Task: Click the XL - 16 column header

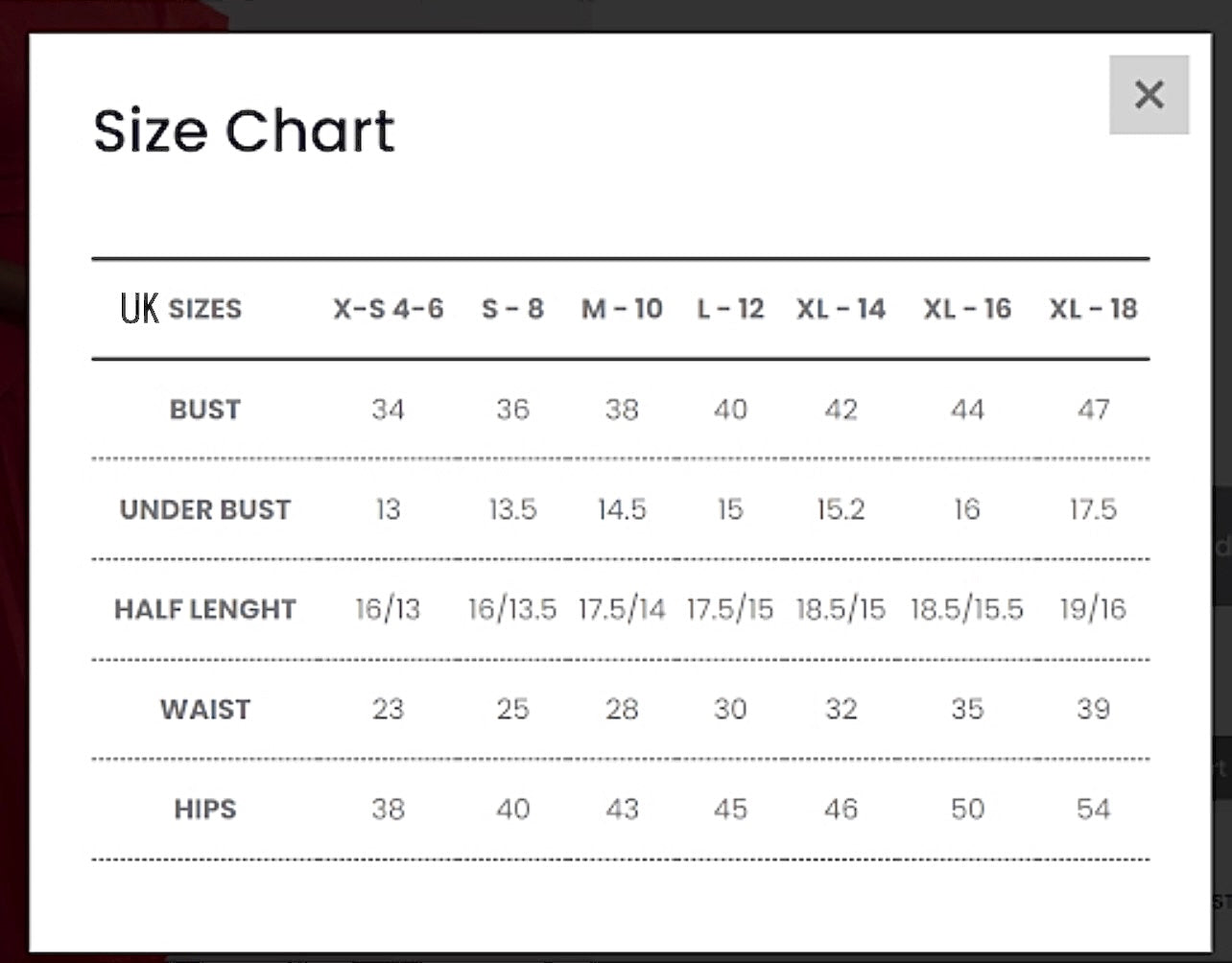Action: click(967, 309)
